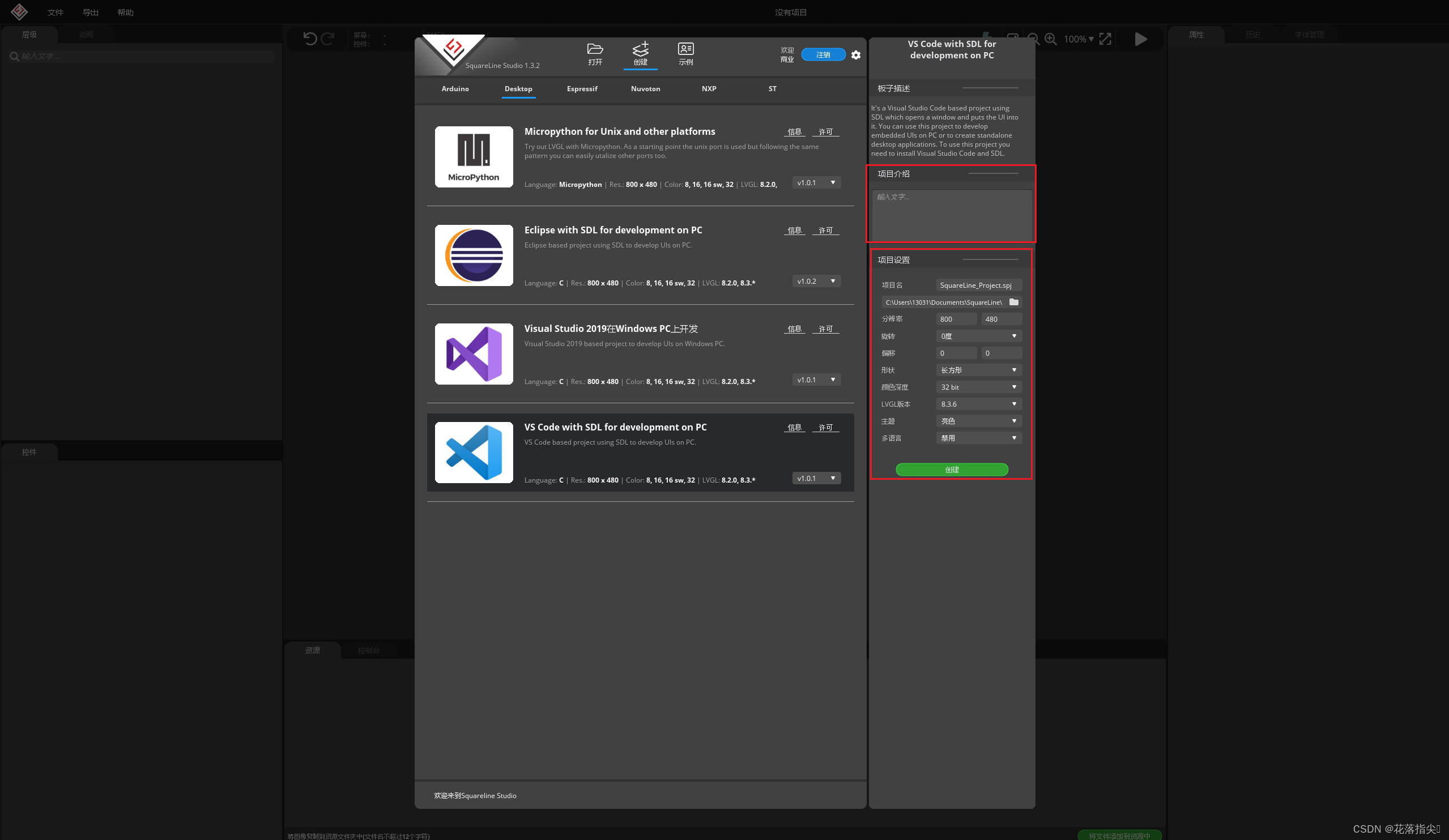This screenshot has height=840, width=1449.
Task: Switch to the Arduino tab
Action: [455, 88]
